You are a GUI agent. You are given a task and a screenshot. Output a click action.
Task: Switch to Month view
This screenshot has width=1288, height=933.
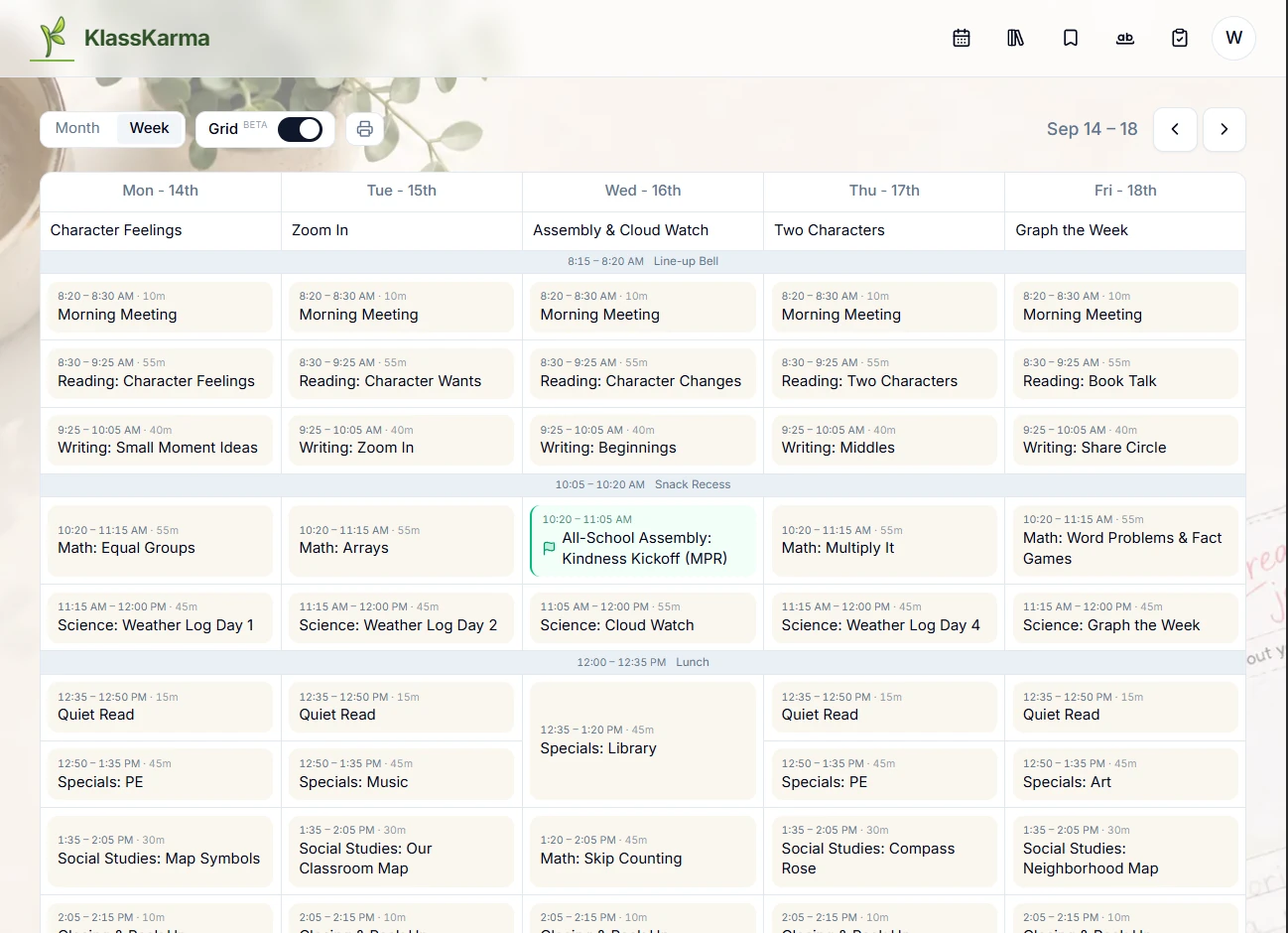[x=77, y=128]
